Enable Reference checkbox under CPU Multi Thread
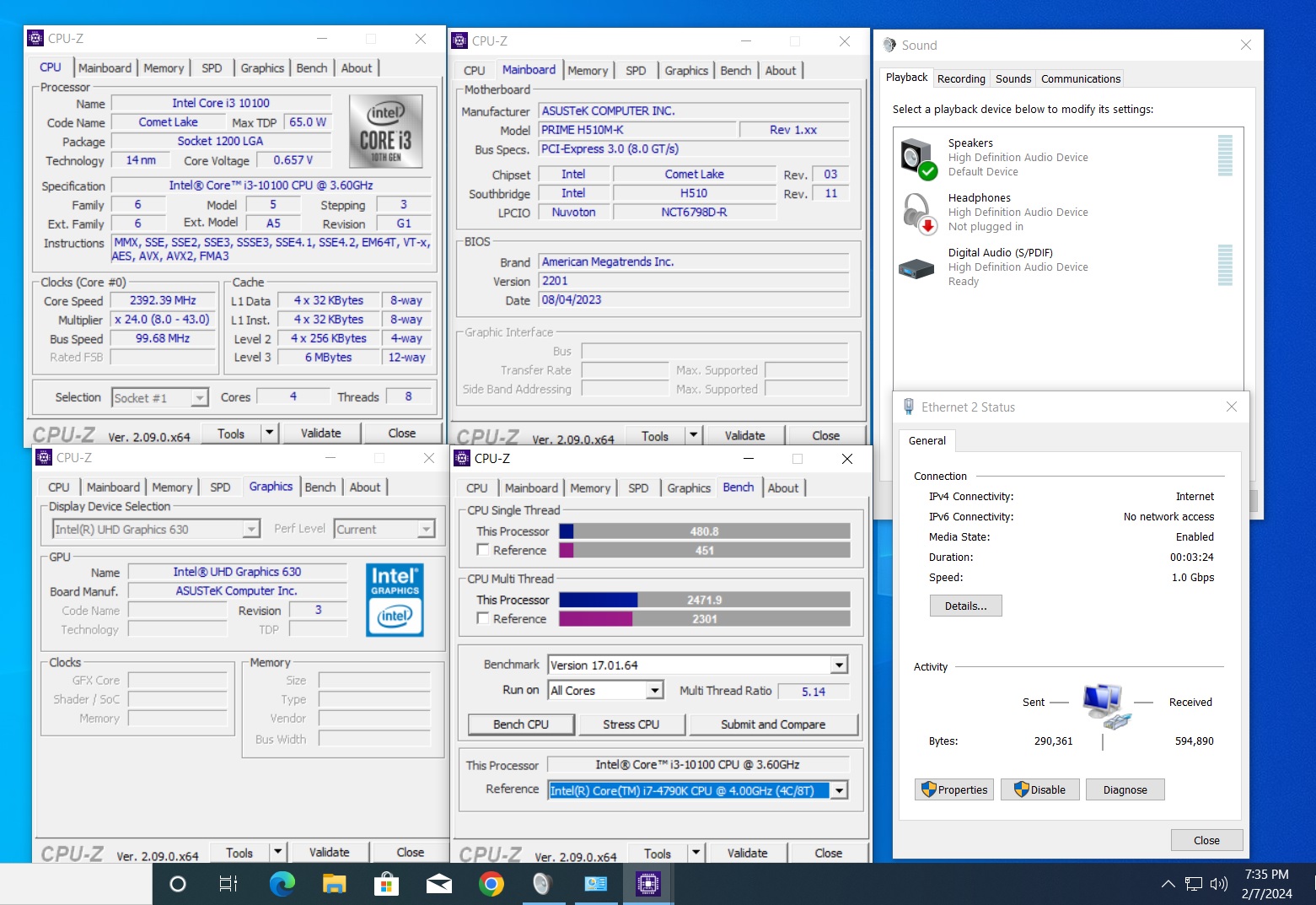Image resolution: width=1316 pixels, height=905 pixels. (483, 618)
